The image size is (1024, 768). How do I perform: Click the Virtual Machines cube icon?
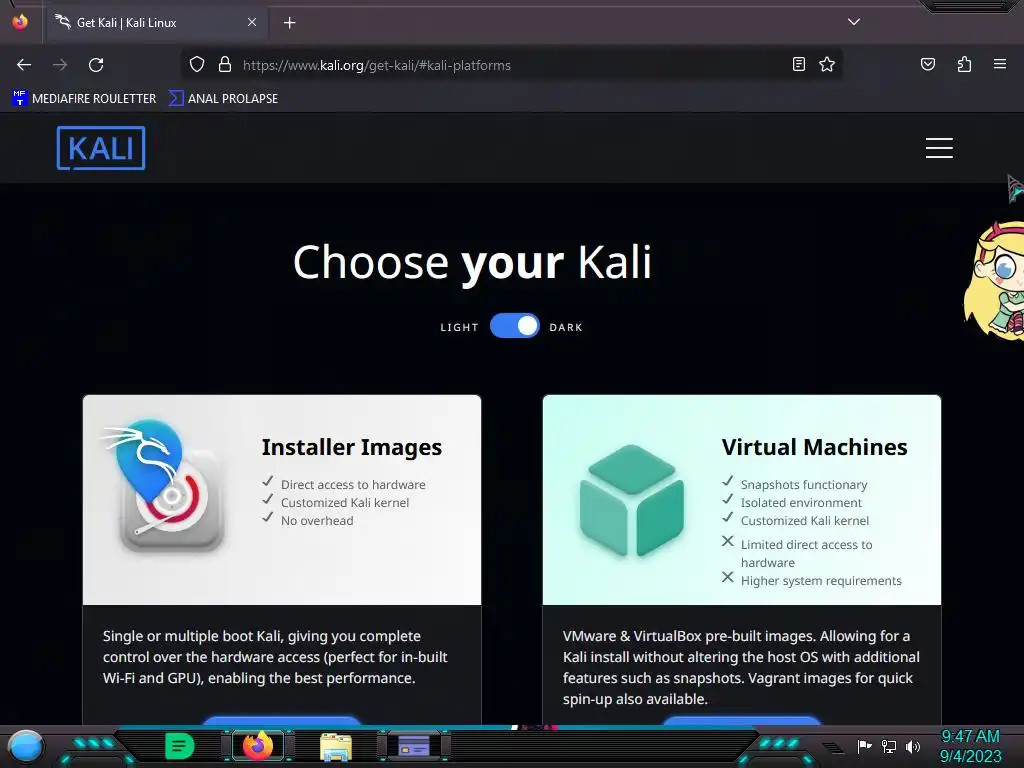click(x=632, y=500)
